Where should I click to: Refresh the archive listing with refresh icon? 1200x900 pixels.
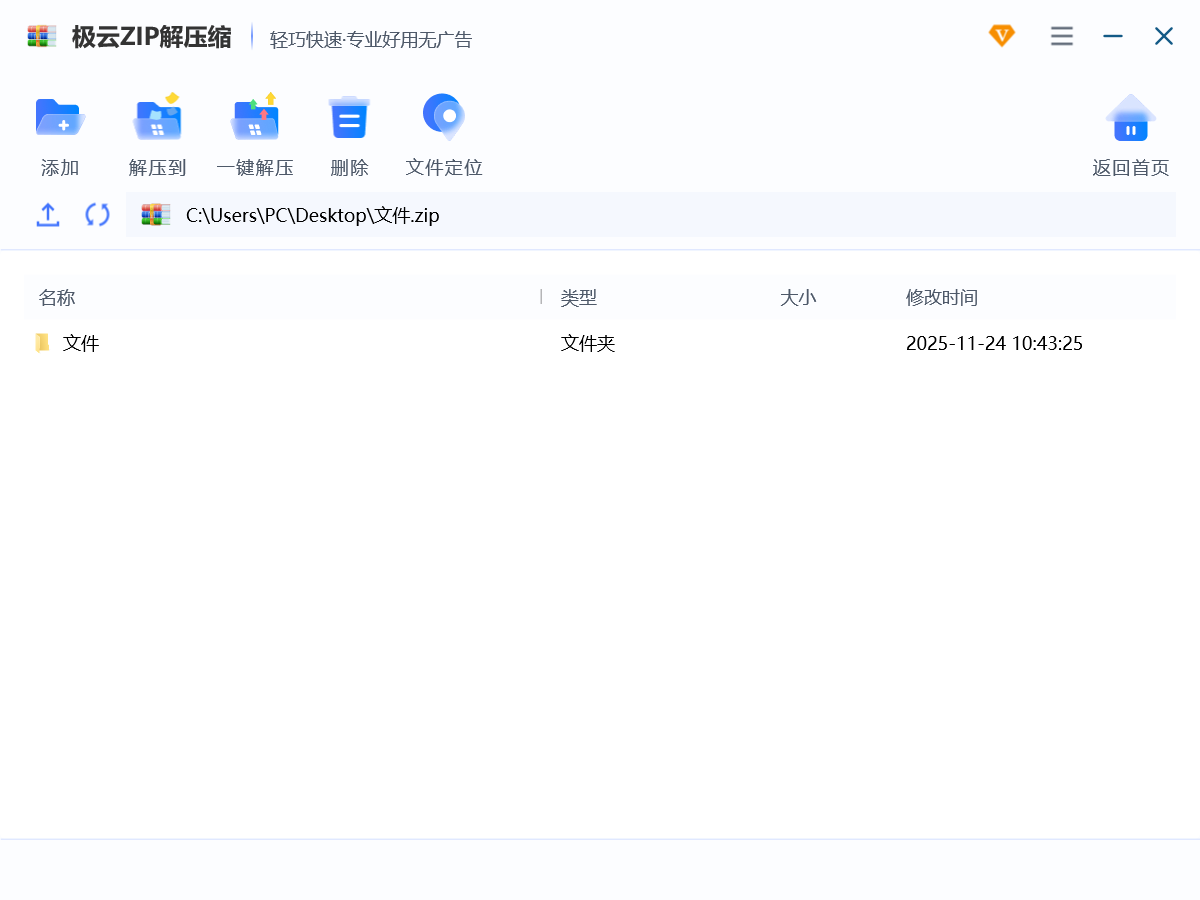(97, 215)
